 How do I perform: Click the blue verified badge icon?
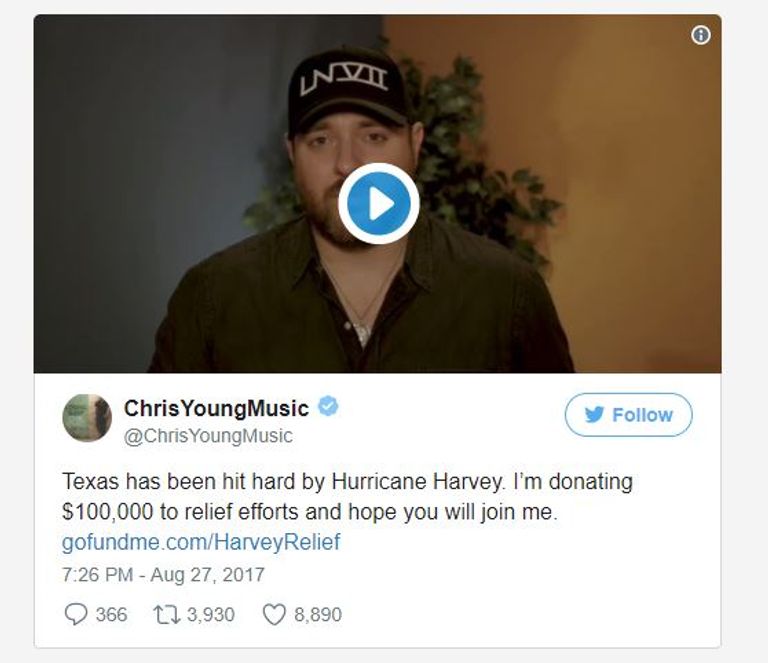click(328, 406)
